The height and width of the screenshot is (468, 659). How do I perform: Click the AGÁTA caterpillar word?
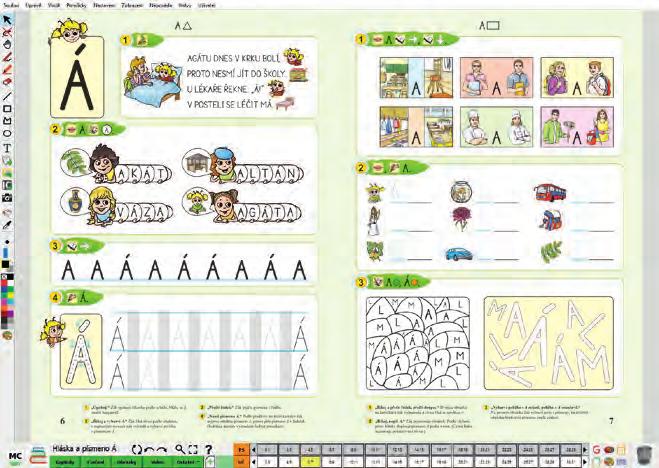tap(267, 213)
